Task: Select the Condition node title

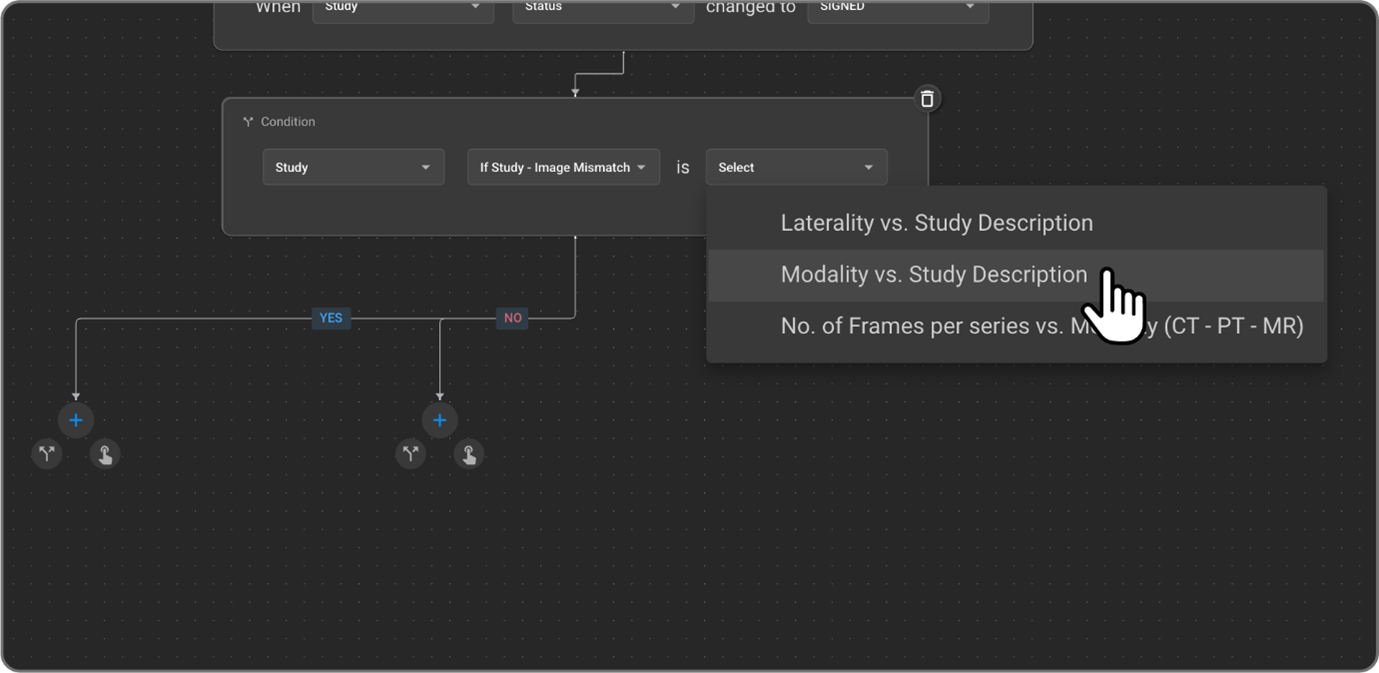Action: [x=288, y=122]
